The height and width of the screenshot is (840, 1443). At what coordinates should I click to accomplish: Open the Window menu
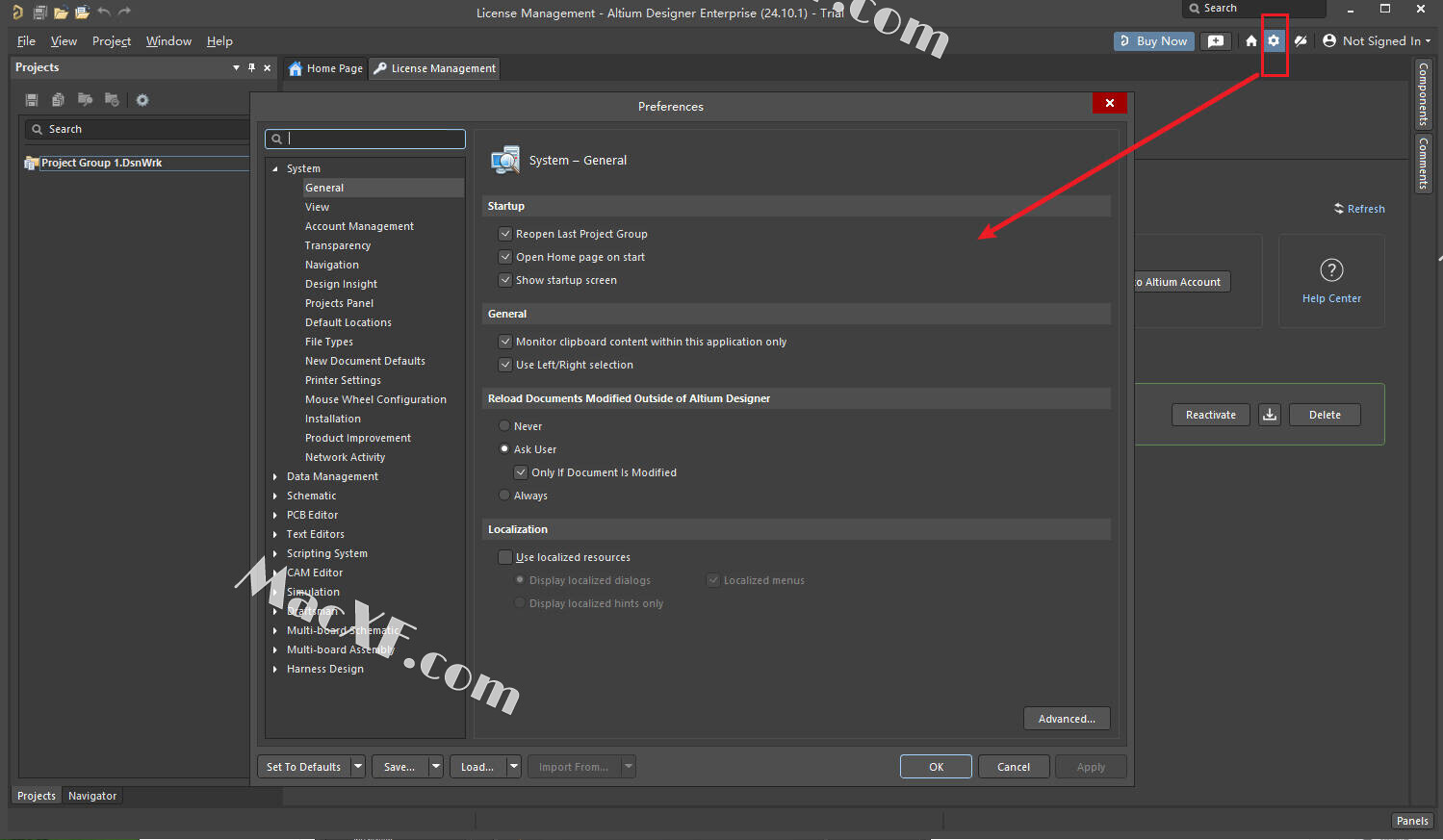168,41
